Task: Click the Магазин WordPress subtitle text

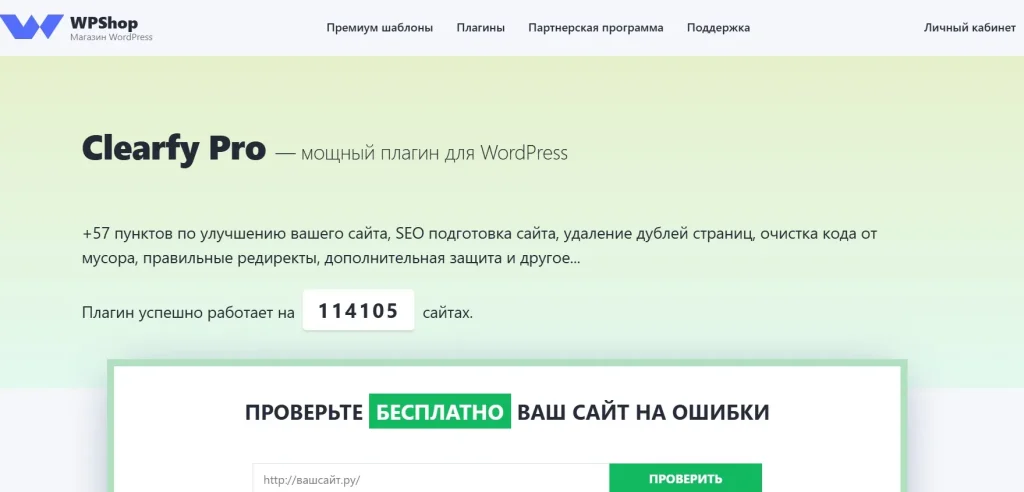Action: (x=111, y=37)
